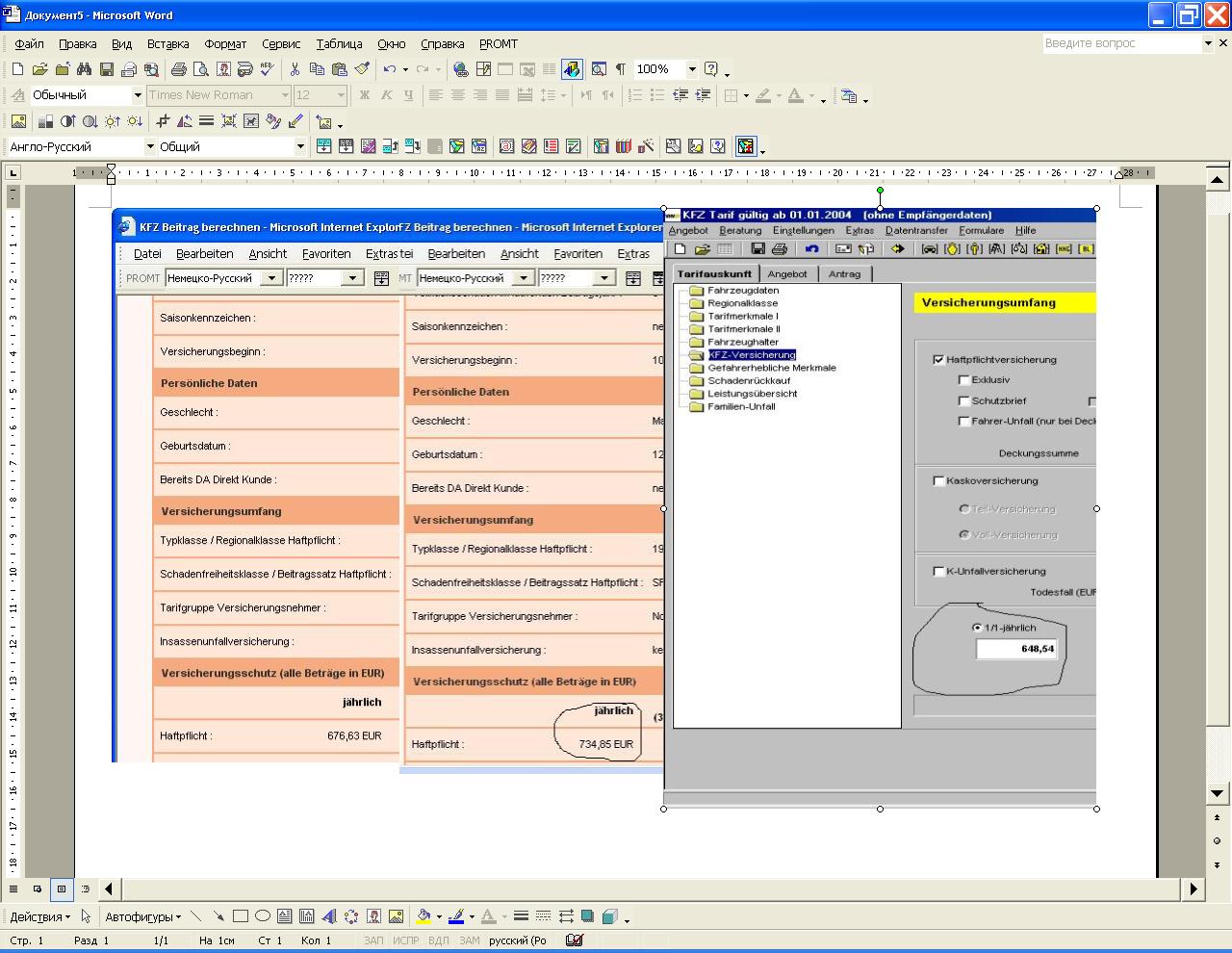Open the Вставка menu
Screen dimensions: 1232x953
pos(167,44)
